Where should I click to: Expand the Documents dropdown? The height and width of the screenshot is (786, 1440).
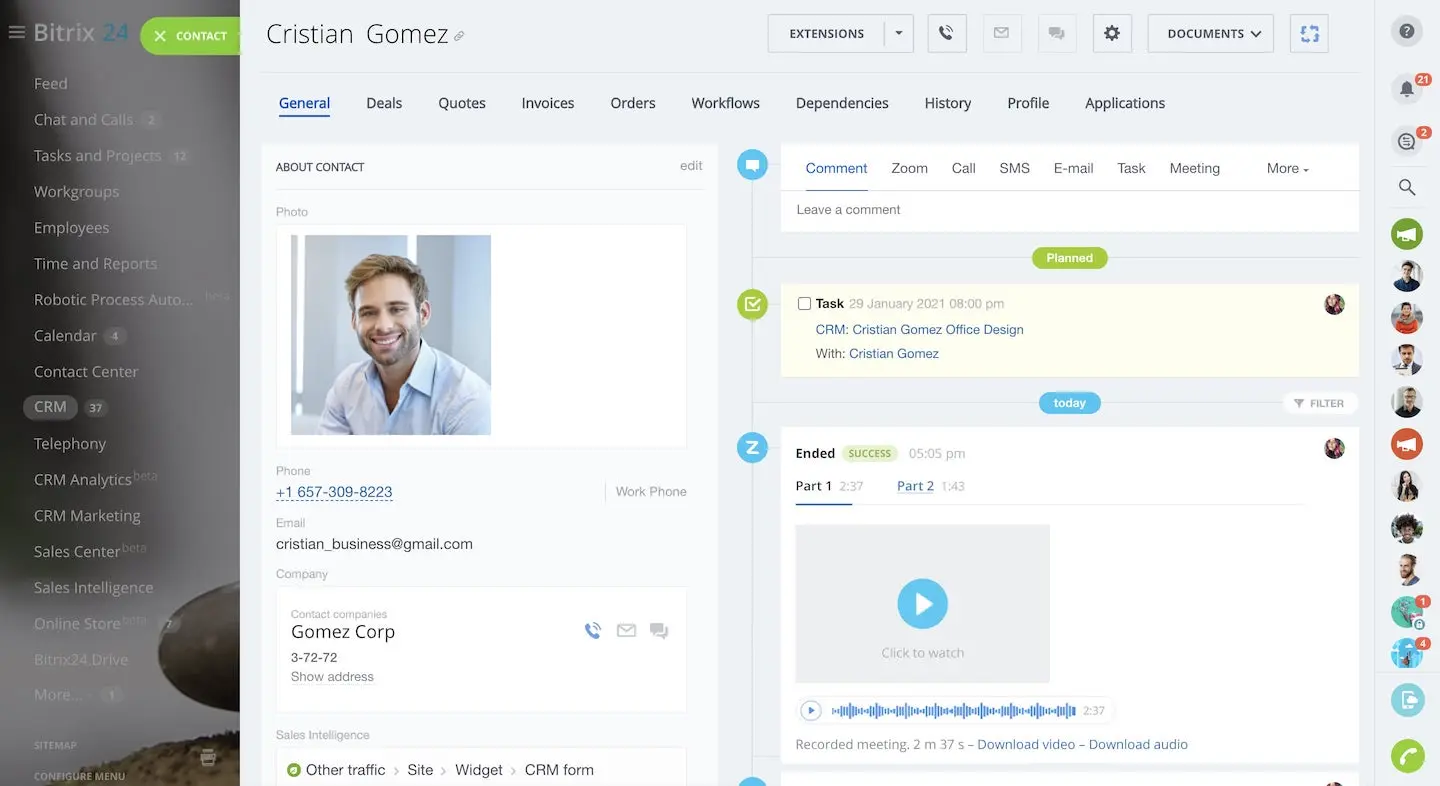click(1210, 33)
